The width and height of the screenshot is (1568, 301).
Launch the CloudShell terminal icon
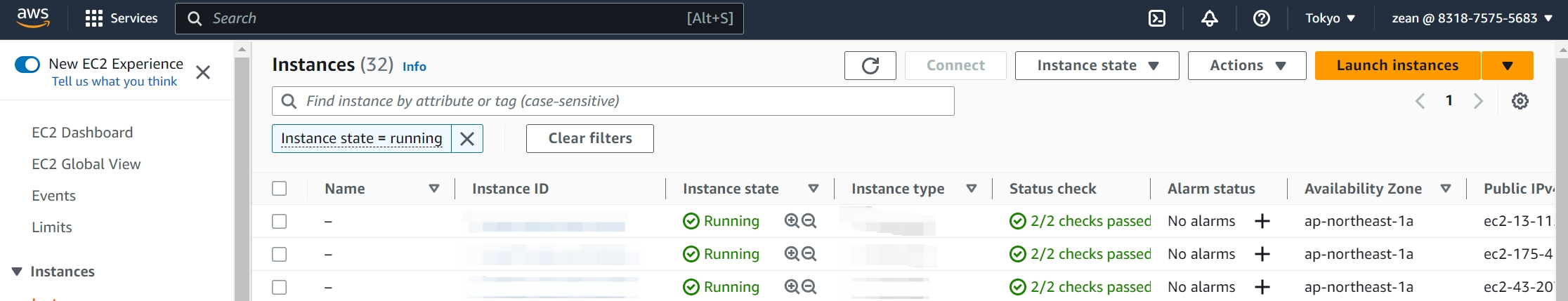[1157, 18]
